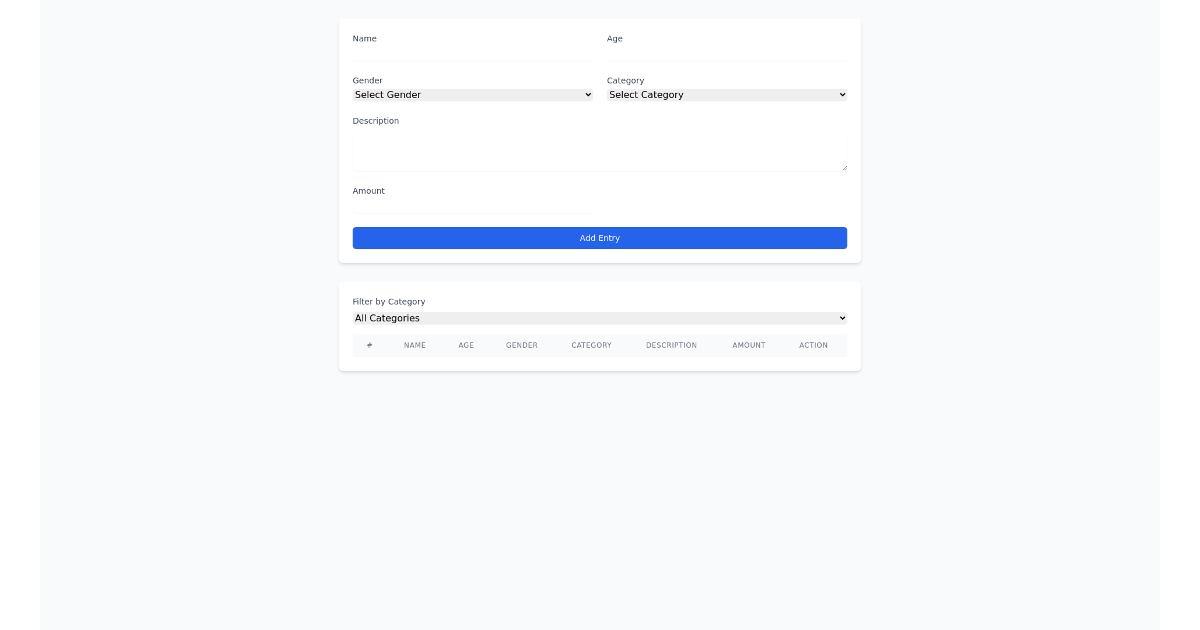Screen dimensions: 1200x630
Task: Click the Age input field
Action: pos(725,55)
